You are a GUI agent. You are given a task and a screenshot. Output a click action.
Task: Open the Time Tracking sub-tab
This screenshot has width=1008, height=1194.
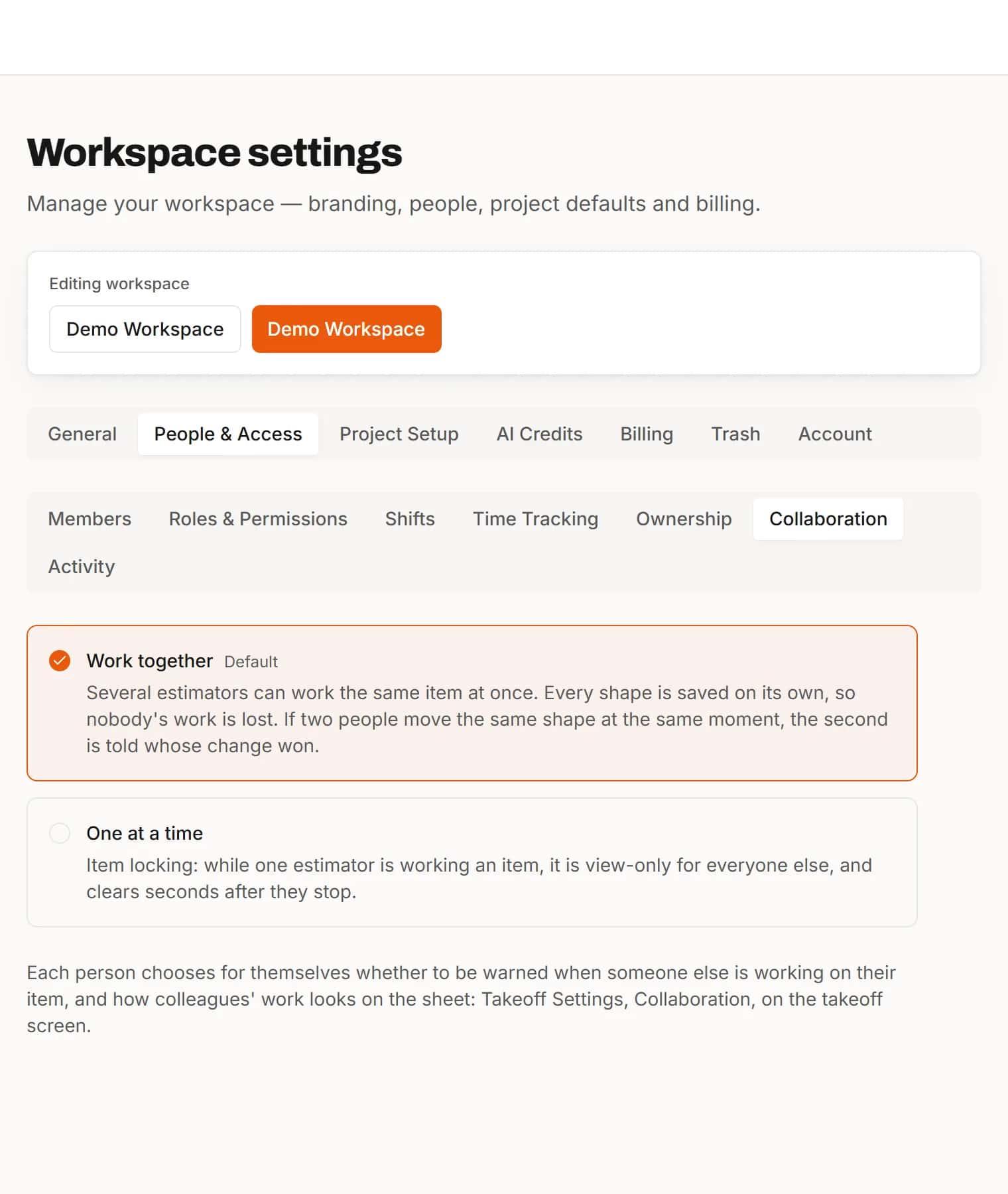click(535, 519)
